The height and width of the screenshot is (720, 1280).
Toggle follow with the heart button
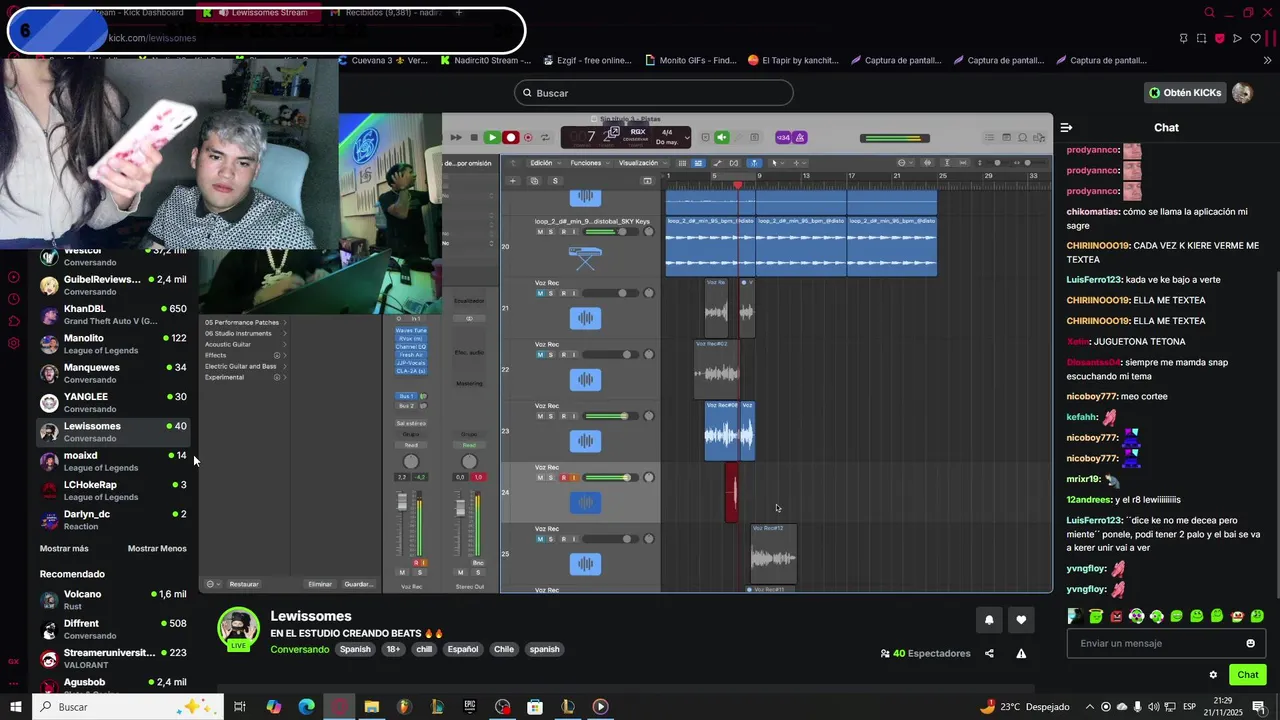tap(1021, 620)
